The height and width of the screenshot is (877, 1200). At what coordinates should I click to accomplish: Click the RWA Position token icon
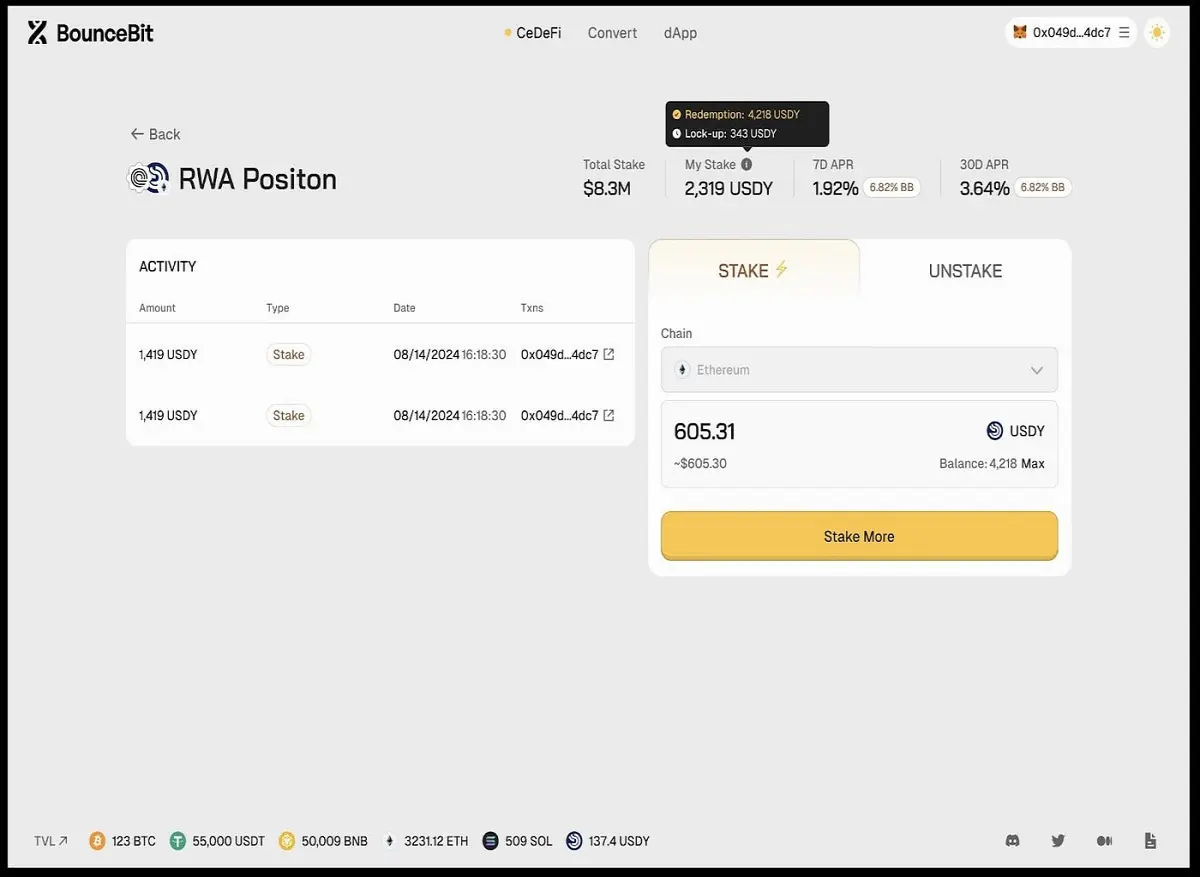pos(148,178)
